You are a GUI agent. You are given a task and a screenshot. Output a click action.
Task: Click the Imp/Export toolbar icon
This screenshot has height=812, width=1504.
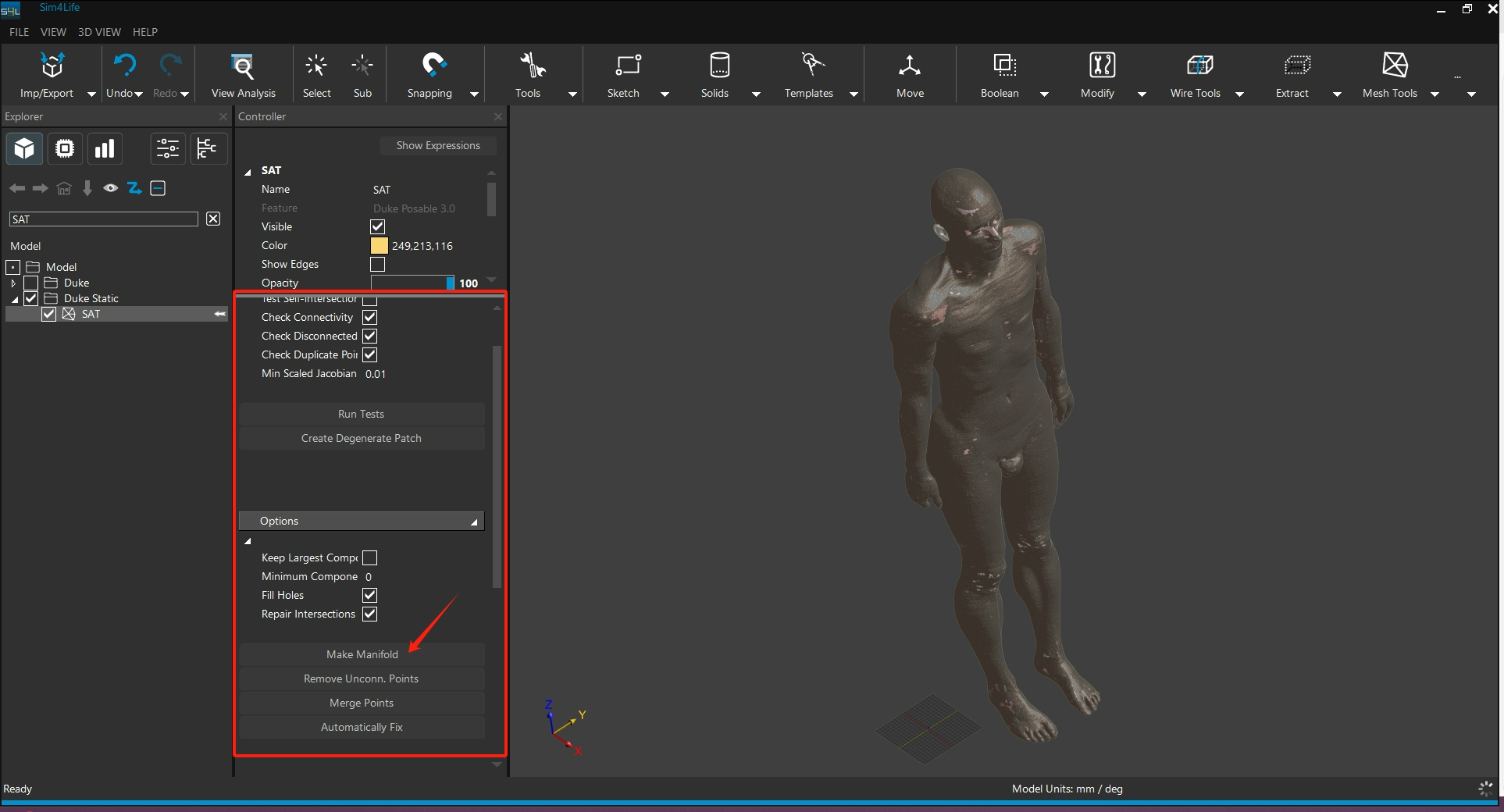(x=52, y=66)
